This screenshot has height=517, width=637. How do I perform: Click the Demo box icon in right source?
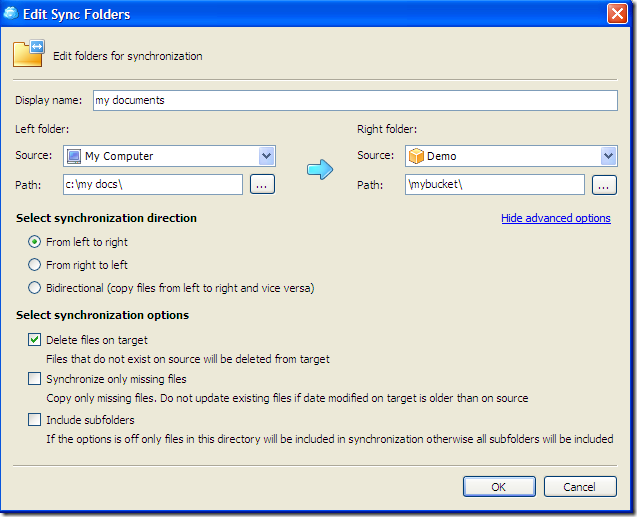[x=416, y=156]
